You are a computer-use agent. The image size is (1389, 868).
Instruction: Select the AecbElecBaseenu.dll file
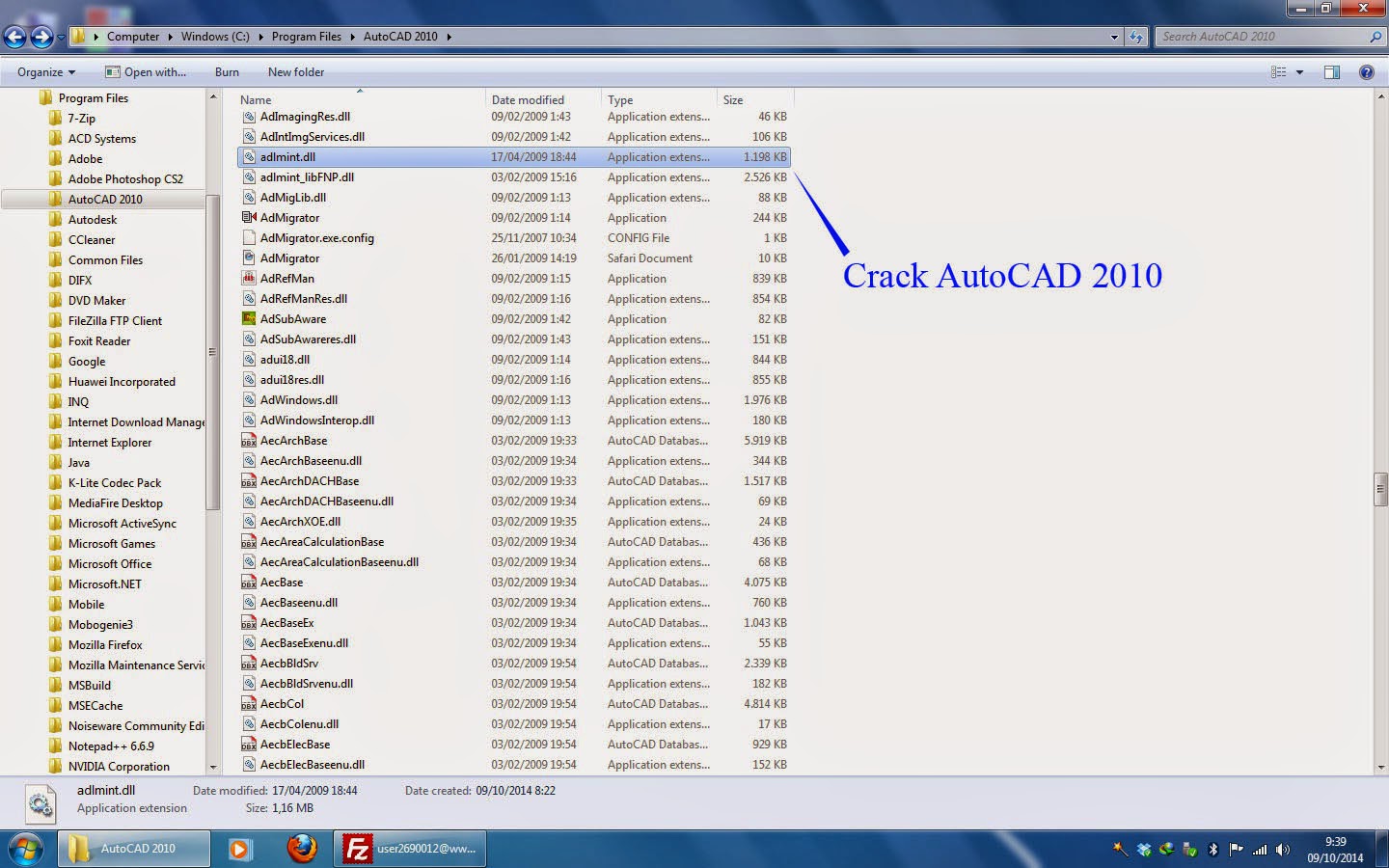(x=313, y=765)
